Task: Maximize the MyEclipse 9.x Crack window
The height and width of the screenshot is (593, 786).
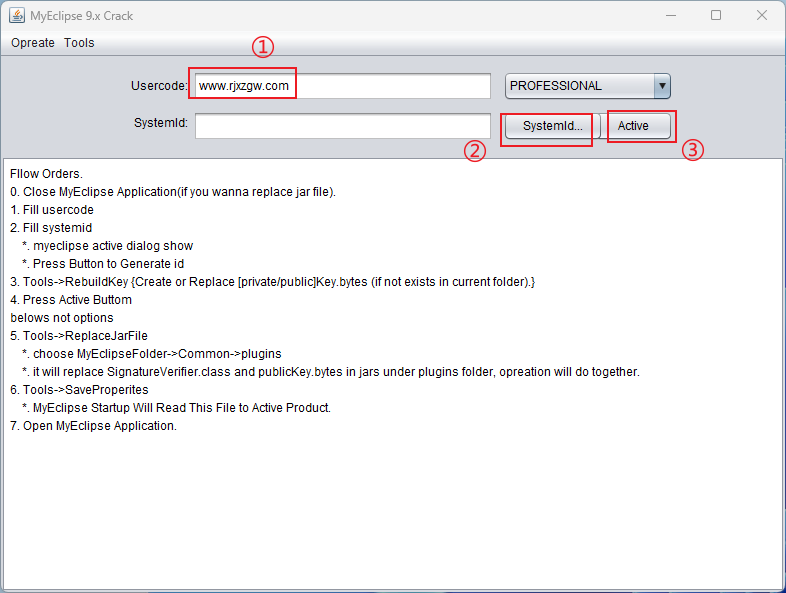Action: (x=716, y=16)
